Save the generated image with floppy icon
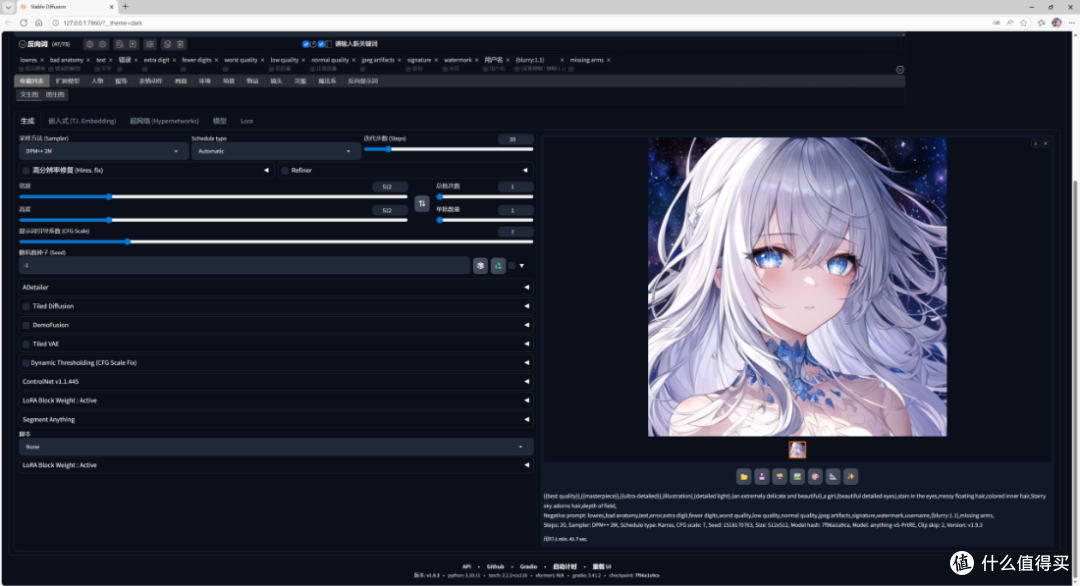The width and height of the screenshot is (1080, 586). 762,477
